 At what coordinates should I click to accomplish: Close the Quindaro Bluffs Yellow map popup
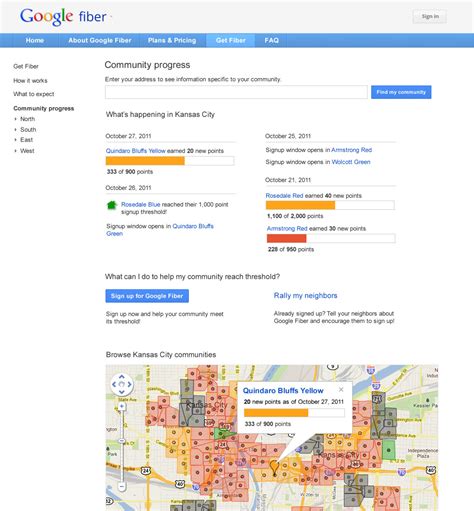click(x=341, y=389)
